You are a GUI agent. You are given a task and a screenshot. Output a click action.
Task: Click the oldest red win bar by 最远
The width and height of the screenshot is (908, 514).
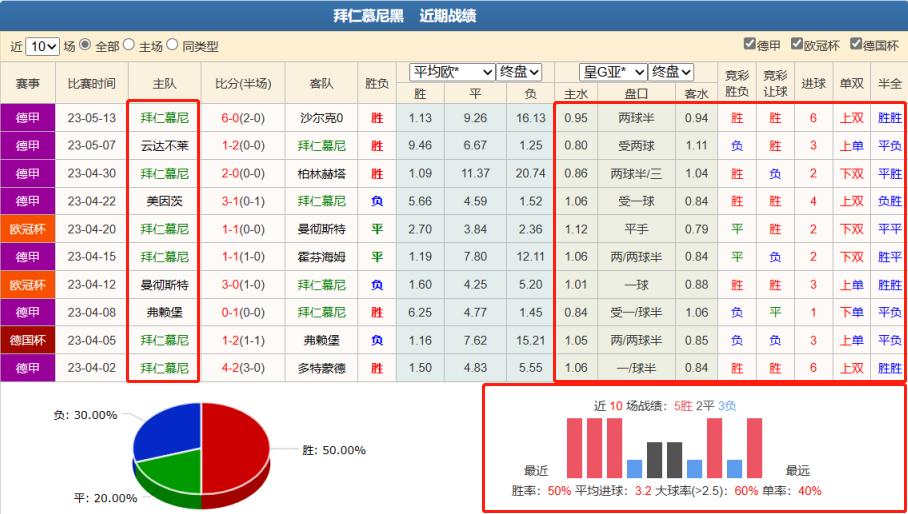[x=755, y=448]
